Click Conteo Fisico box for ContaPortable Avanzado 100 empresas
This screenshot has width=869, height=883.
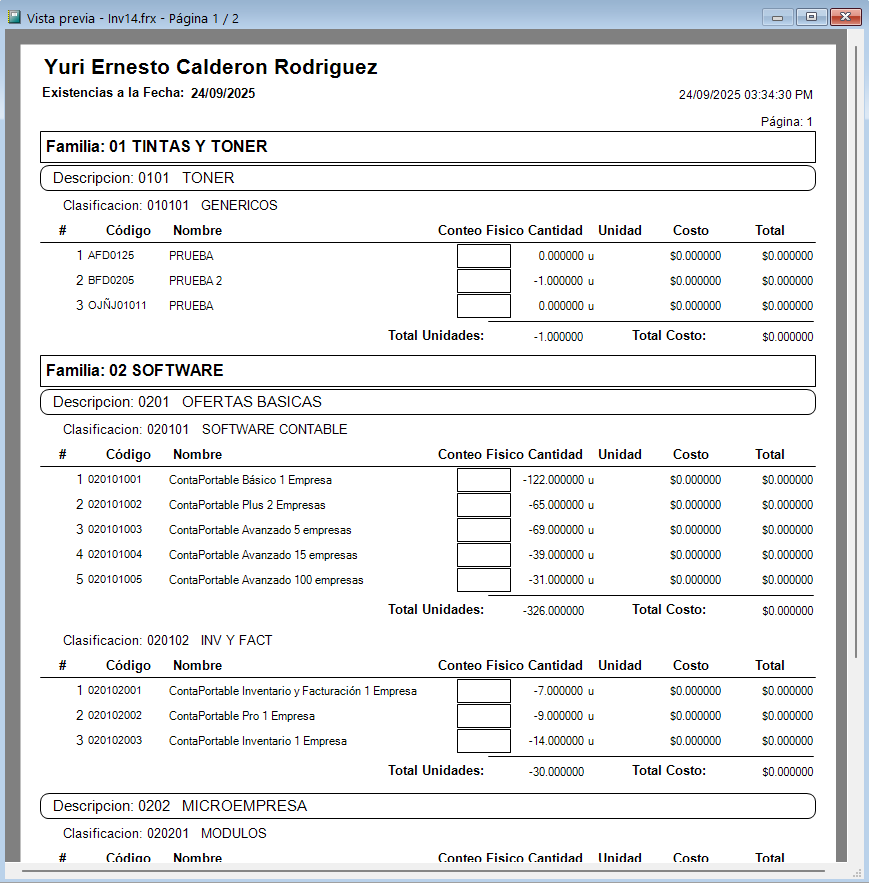coord(484,579)
